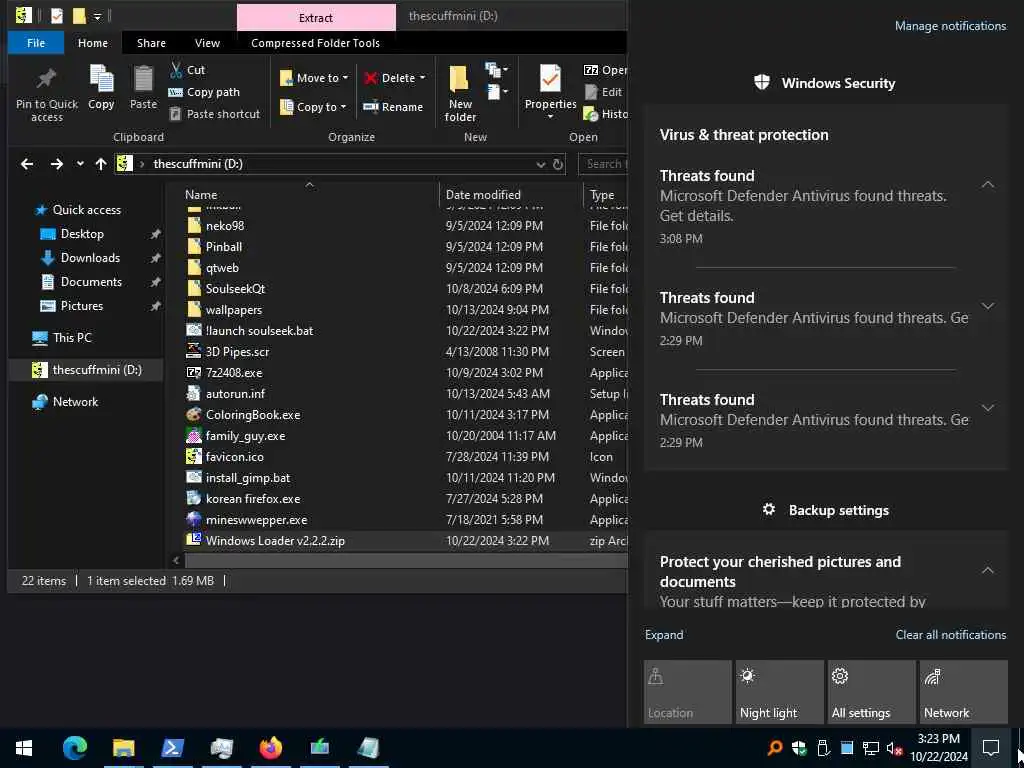Screen dimensions: 1024x768
Task: Select ColoringBook.exe in the file list
Action: pos(253,415)
